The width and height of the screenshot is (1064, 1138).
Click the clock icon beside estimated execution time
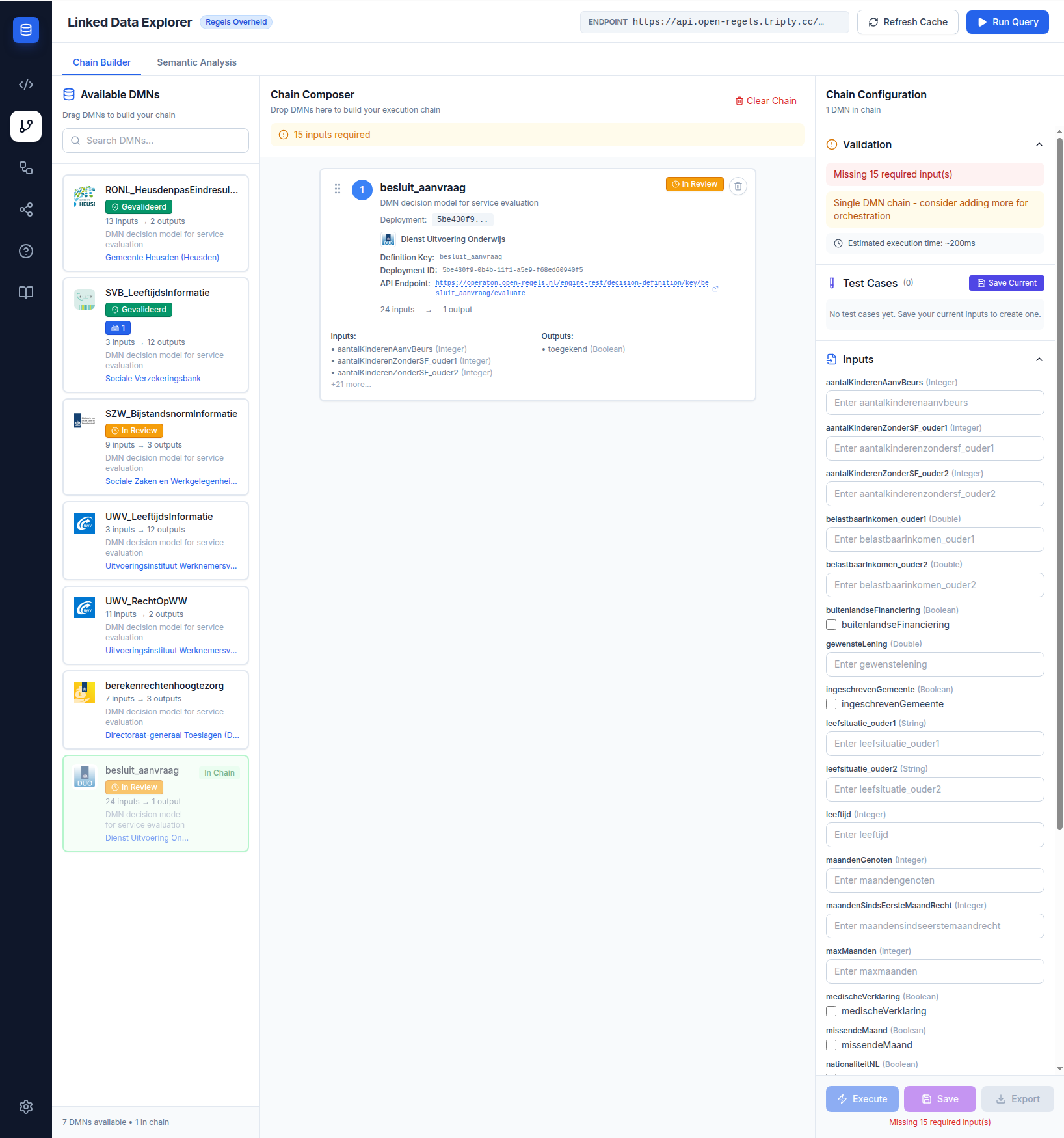click(838, 243)
